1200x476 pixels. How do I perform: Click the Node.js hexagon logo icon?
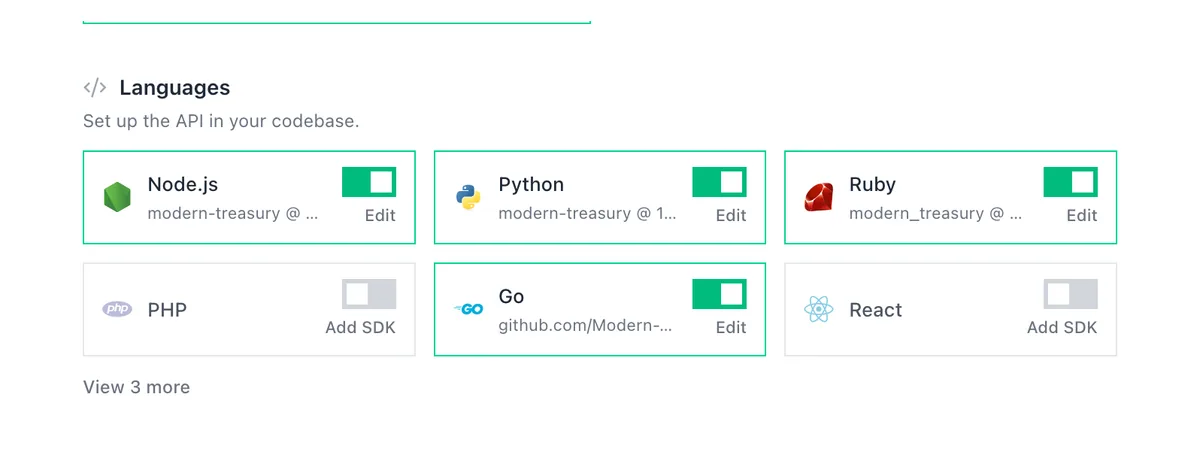tap(118, 197)
